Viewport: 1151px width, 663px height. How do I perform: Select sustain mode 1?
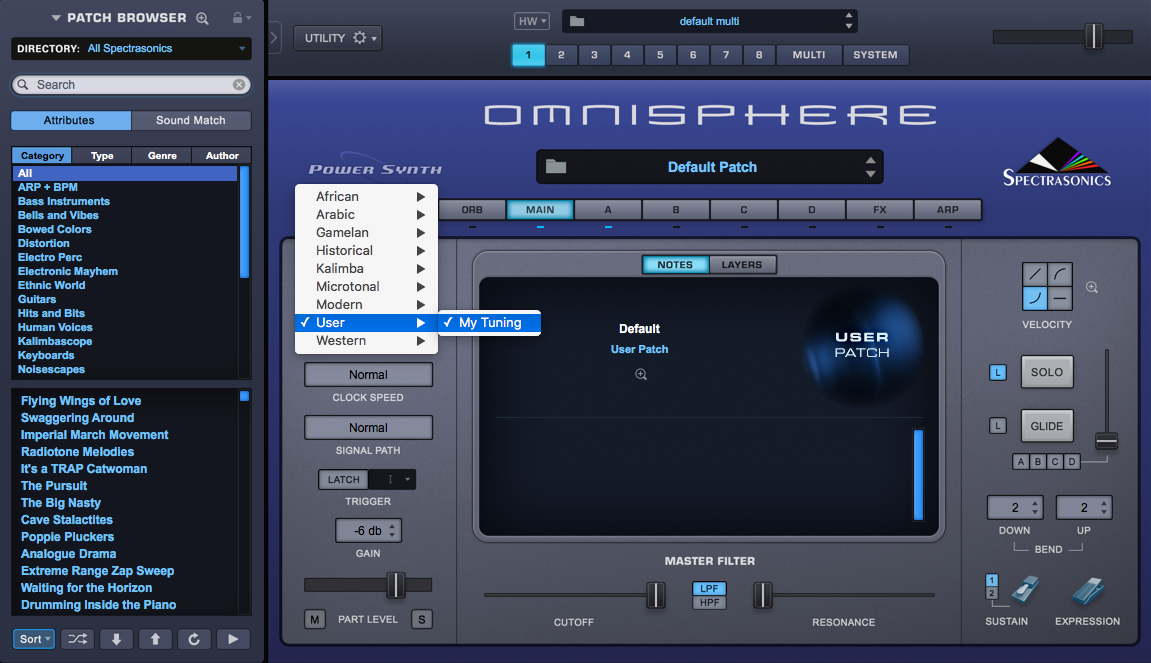pos(992,580)
